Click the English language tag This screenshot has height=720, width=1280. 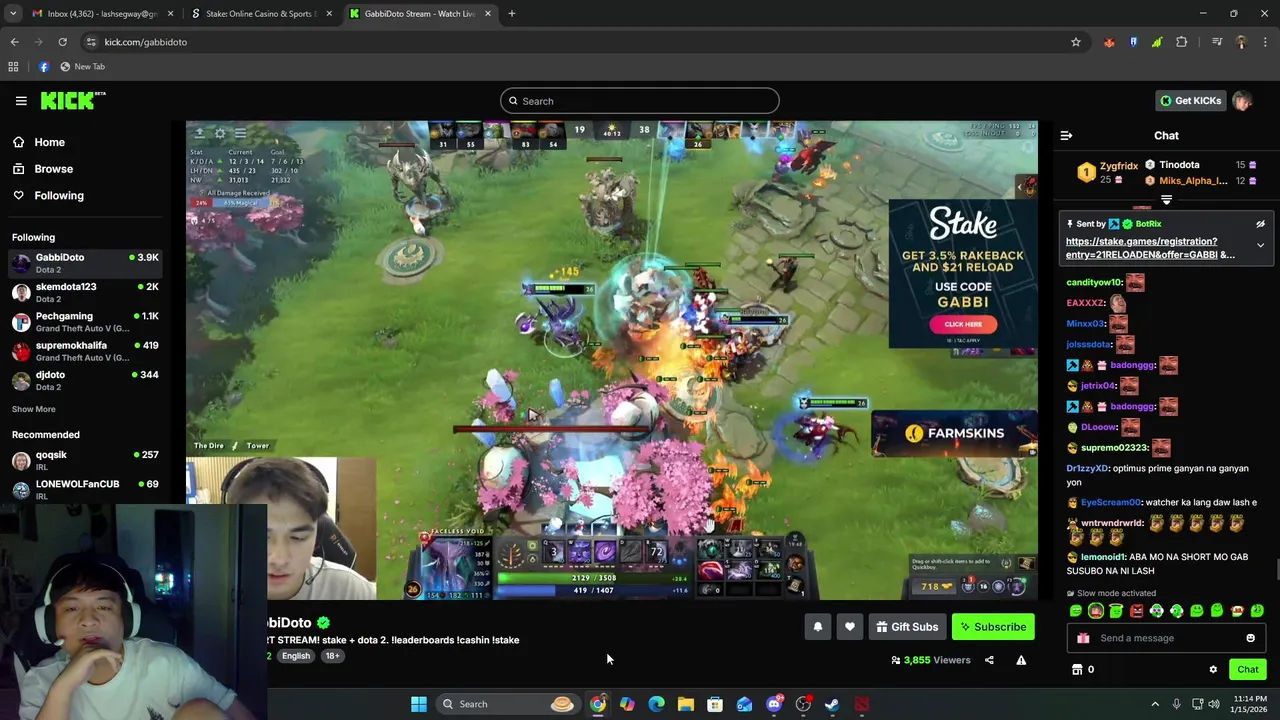point(296,656)
